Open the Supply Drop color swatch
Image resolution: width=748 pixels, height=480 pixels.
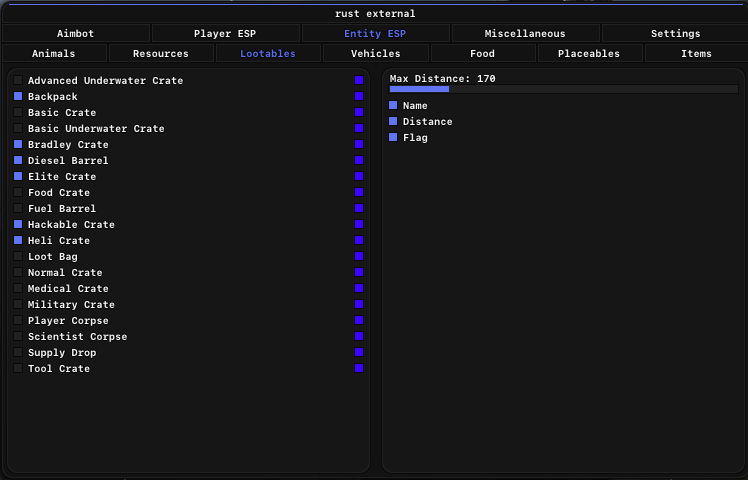tap(359, 352)
